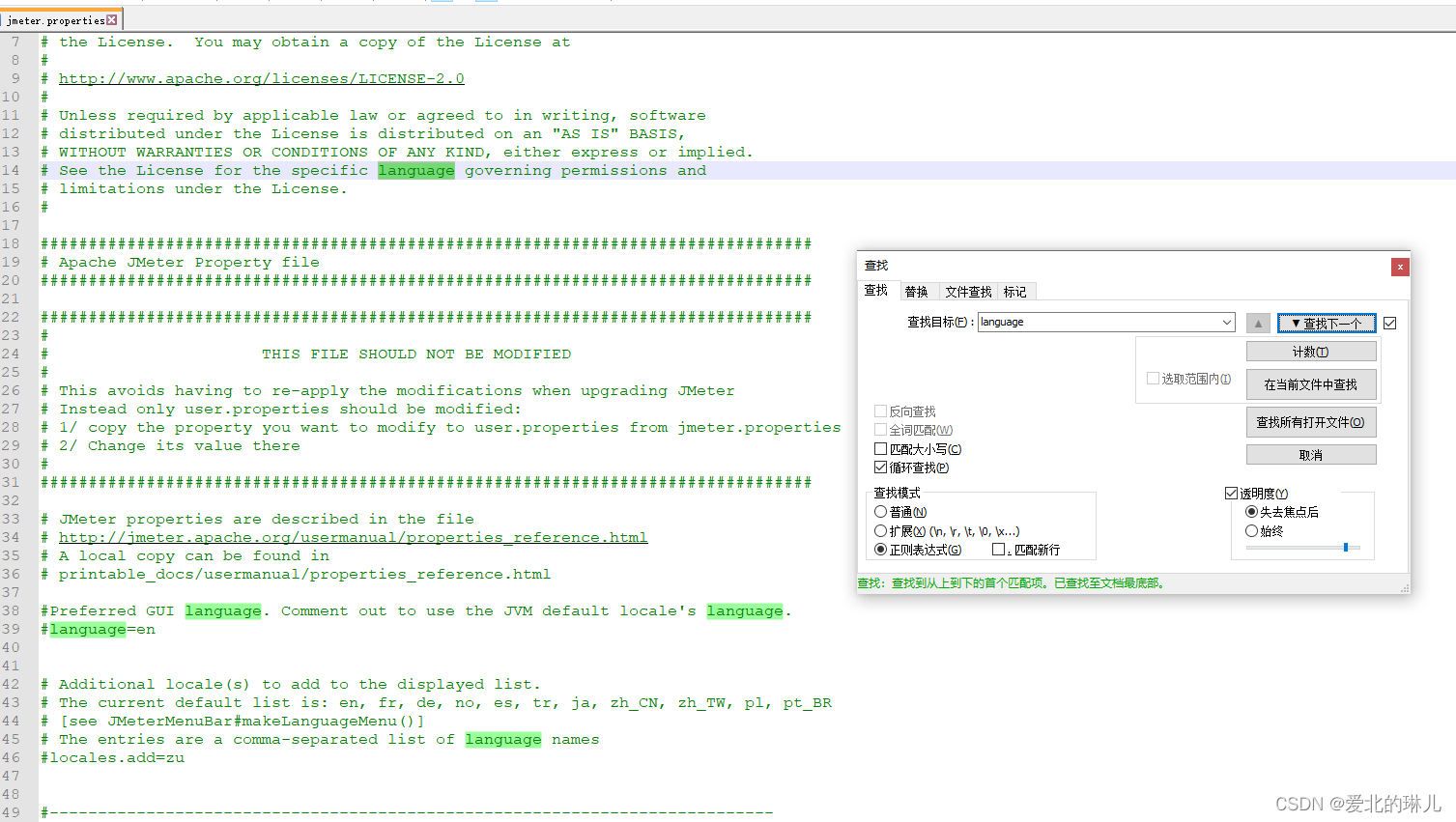Open the 文件查找 tab
Viewport: 1456px width, 822px height.
coord(968,292)
